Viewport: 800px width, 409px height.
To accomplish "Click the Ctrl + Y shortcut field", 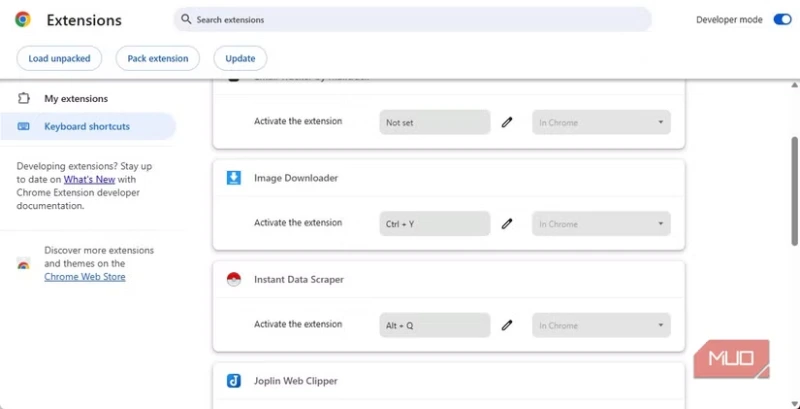I will (x=434, y=224).
